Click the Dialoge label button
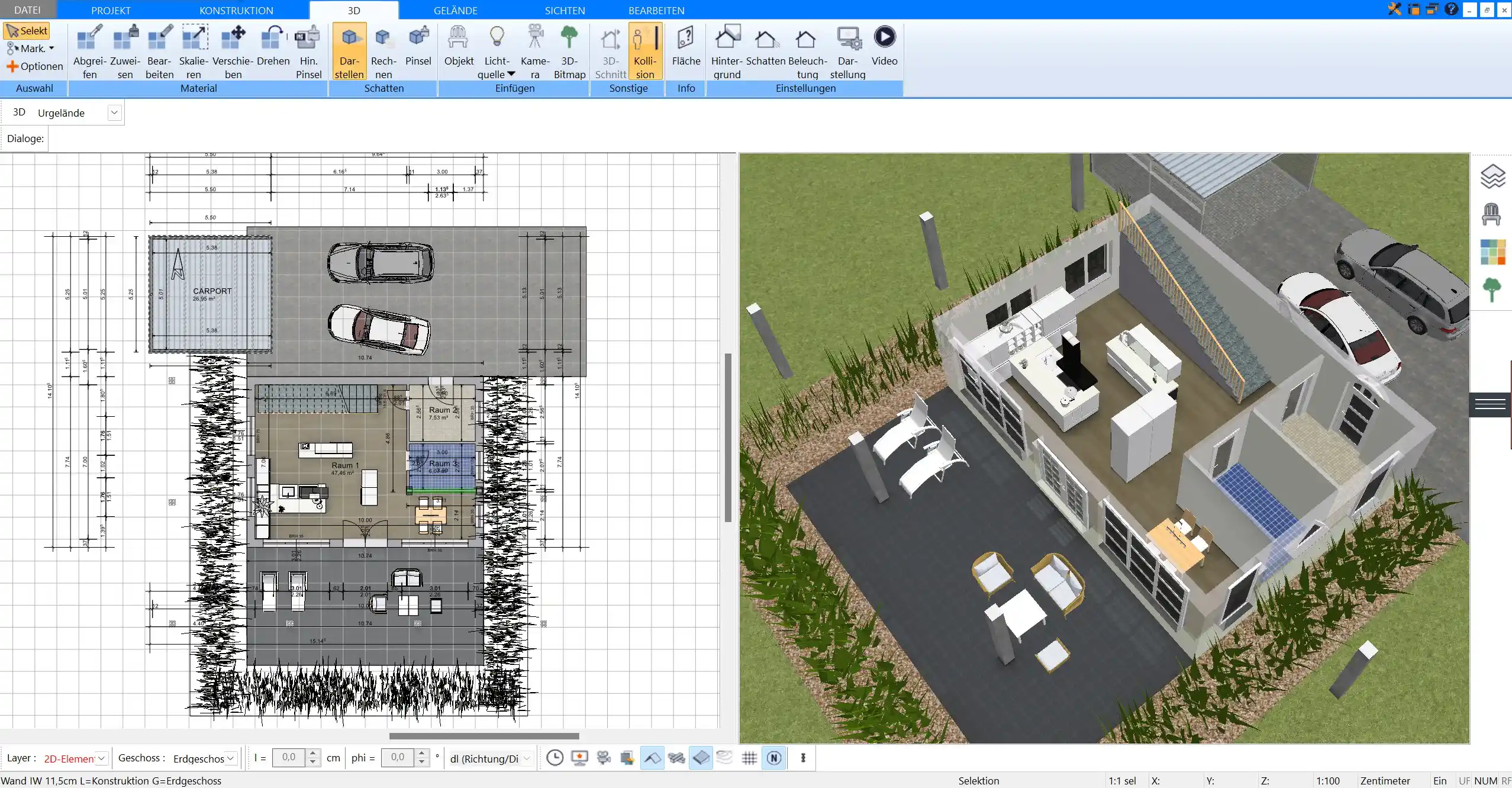Screen dimensions: 1512x788 point(25,139)
